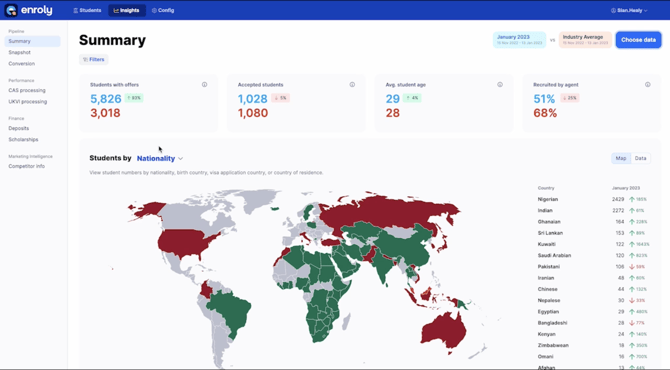
Task: Click the Nigerian row in country list
Action: tap(593, 199)
